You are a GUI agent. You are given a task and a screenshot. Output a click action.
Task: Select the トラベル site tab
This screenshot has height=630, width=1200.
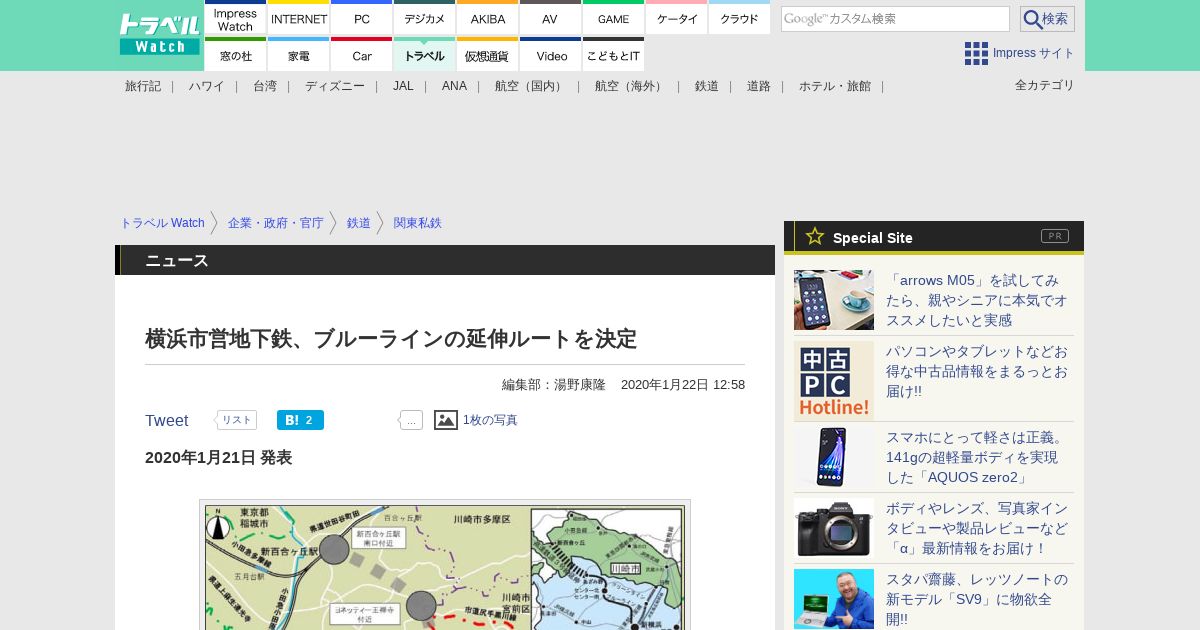[424, 56]
